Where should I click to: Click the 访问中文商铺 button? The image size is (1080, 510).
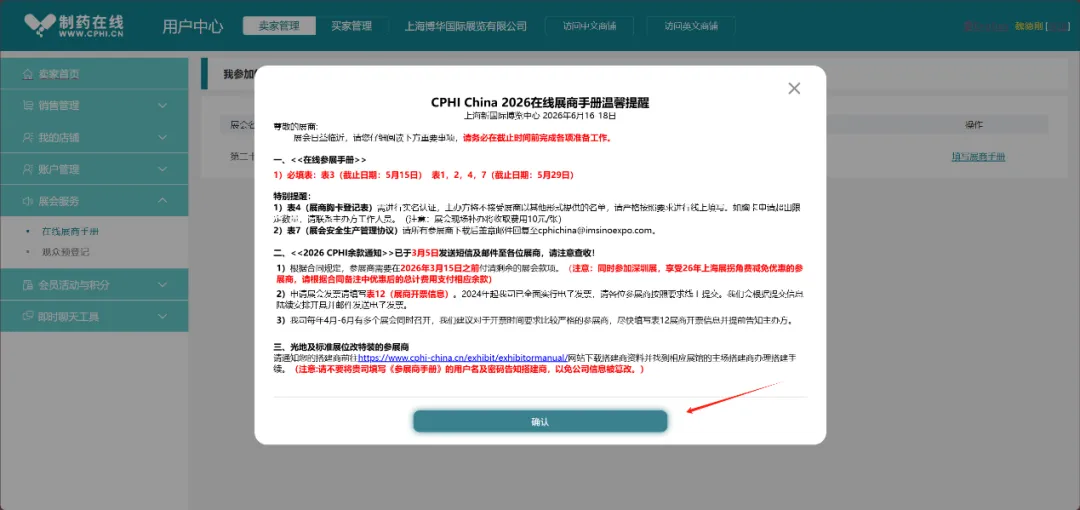(x=589, y=26)
